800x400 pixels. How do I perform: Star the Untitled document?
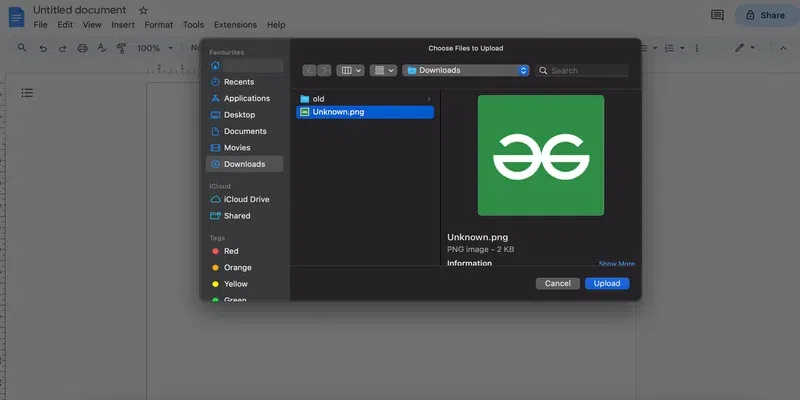click(143, 10)
